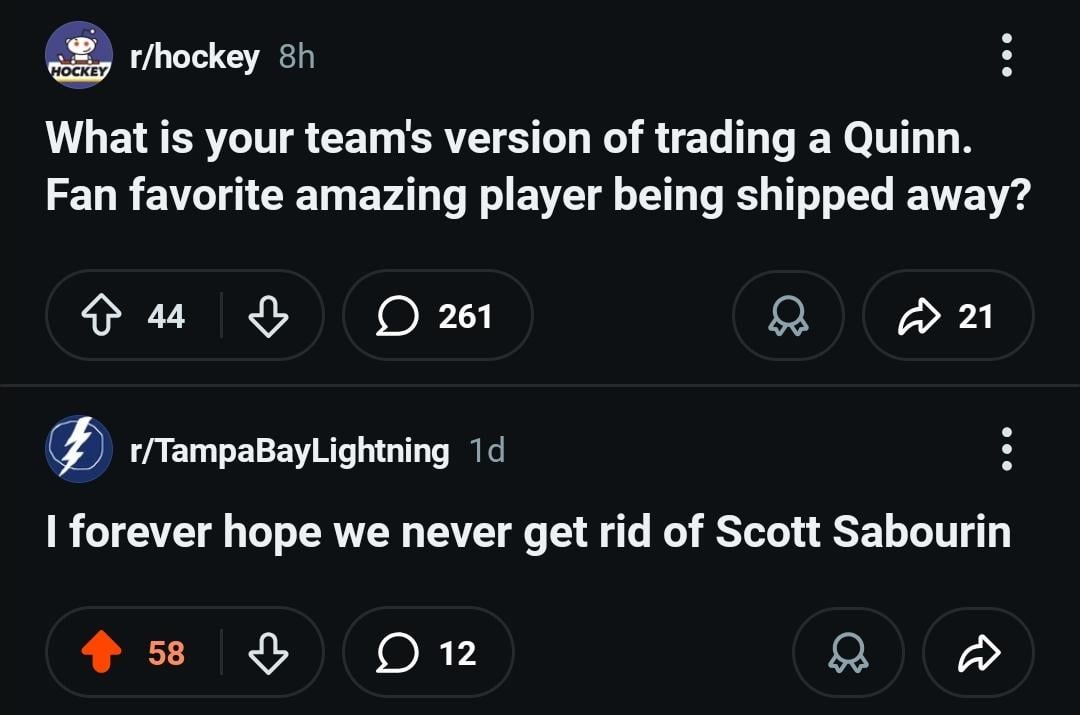Downvote the Scott Sabourin post

[x=266, y=652]
